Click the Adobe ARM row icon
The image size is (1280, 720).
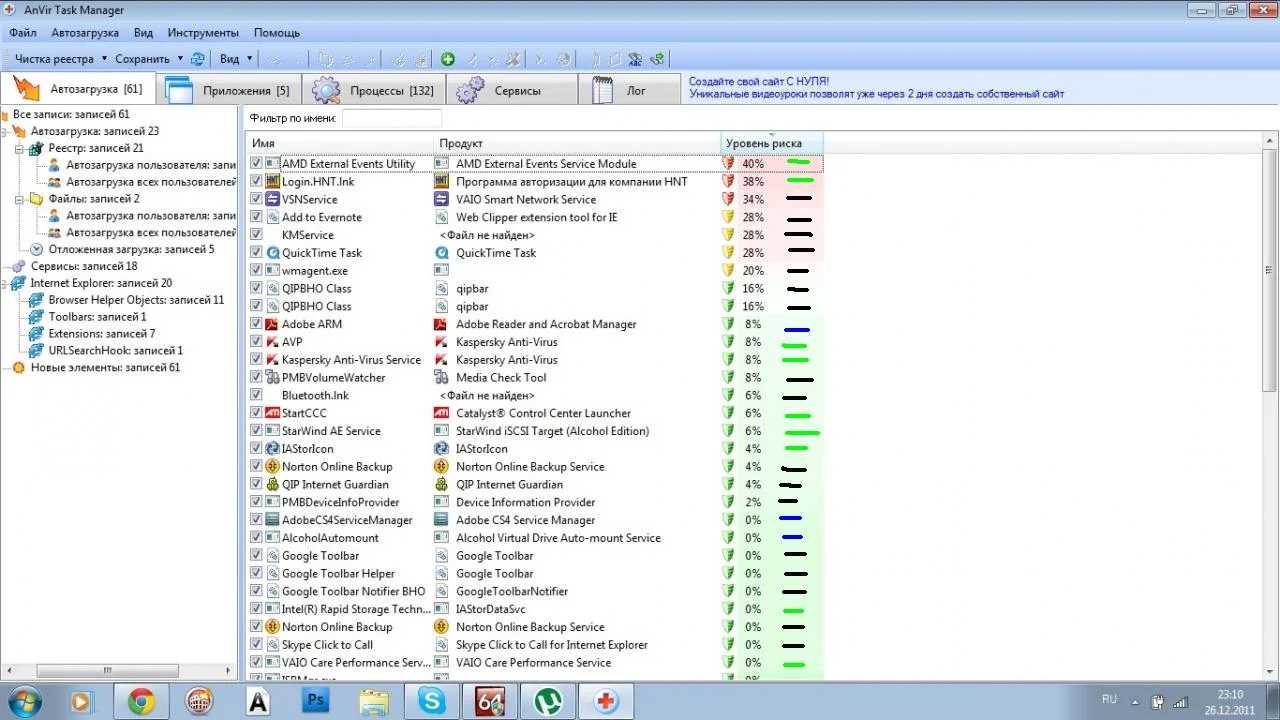(x=271, y=324)
